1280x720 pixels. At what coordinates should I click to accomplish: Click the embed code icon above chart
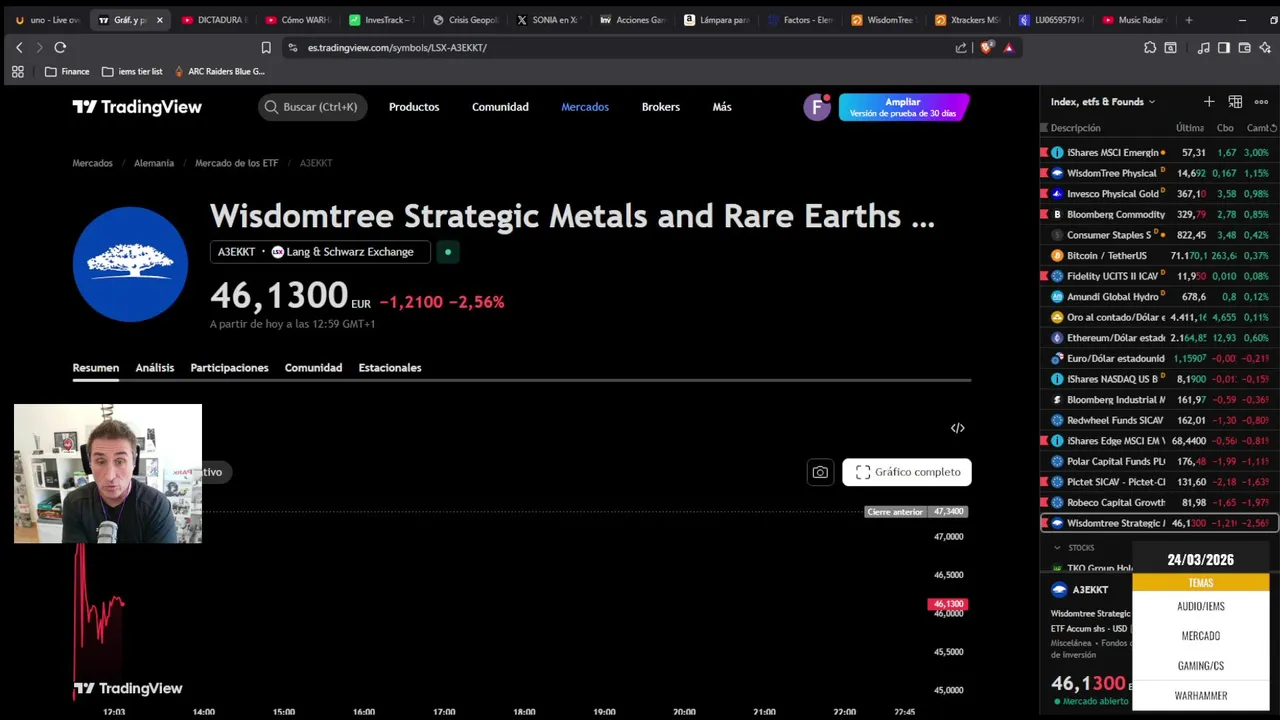pyautogui.click(x=957, y=428)
